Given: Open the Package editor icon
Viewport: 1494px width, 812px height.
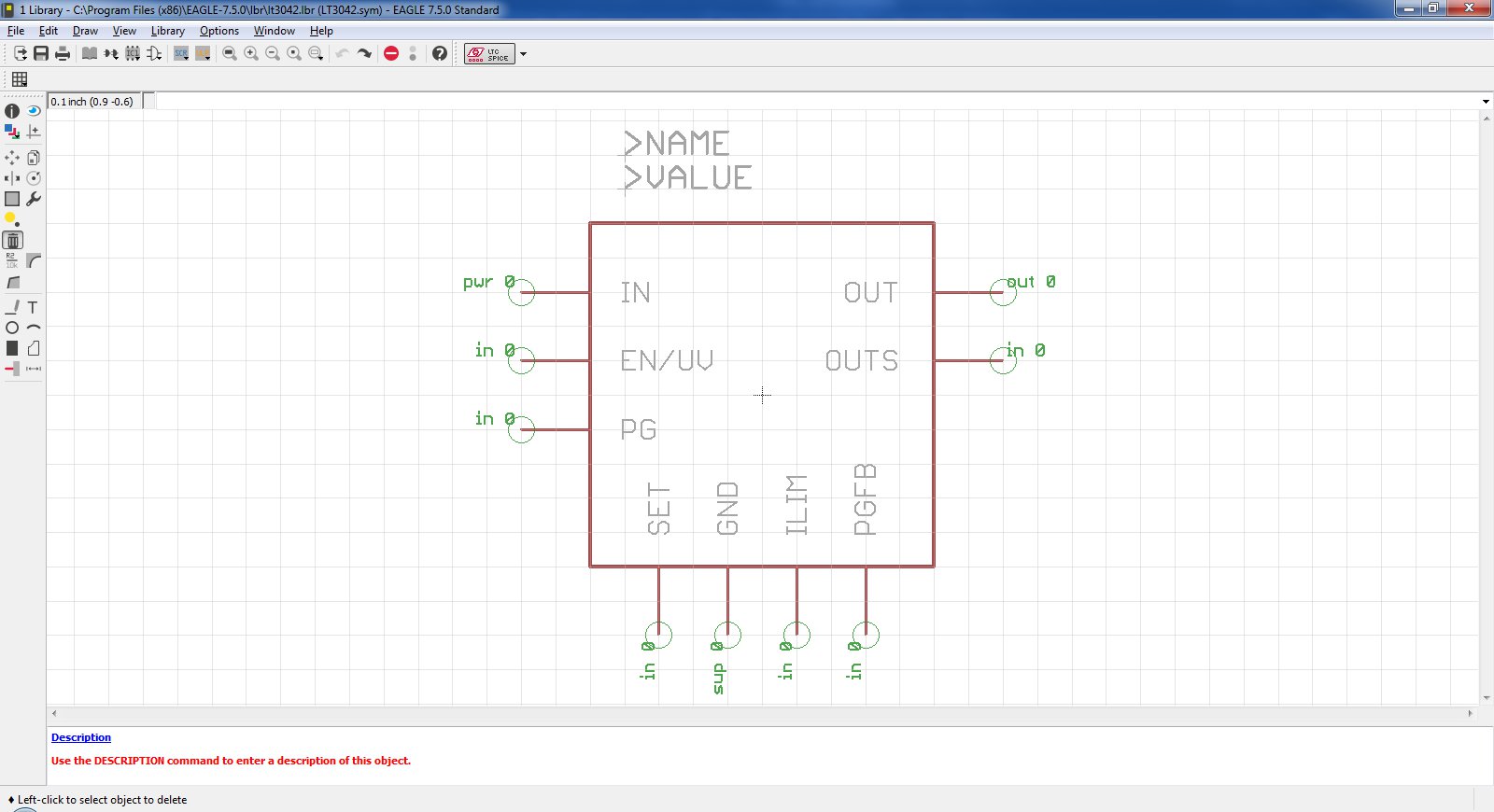Looking at the screenshot, I should (133, 53).
